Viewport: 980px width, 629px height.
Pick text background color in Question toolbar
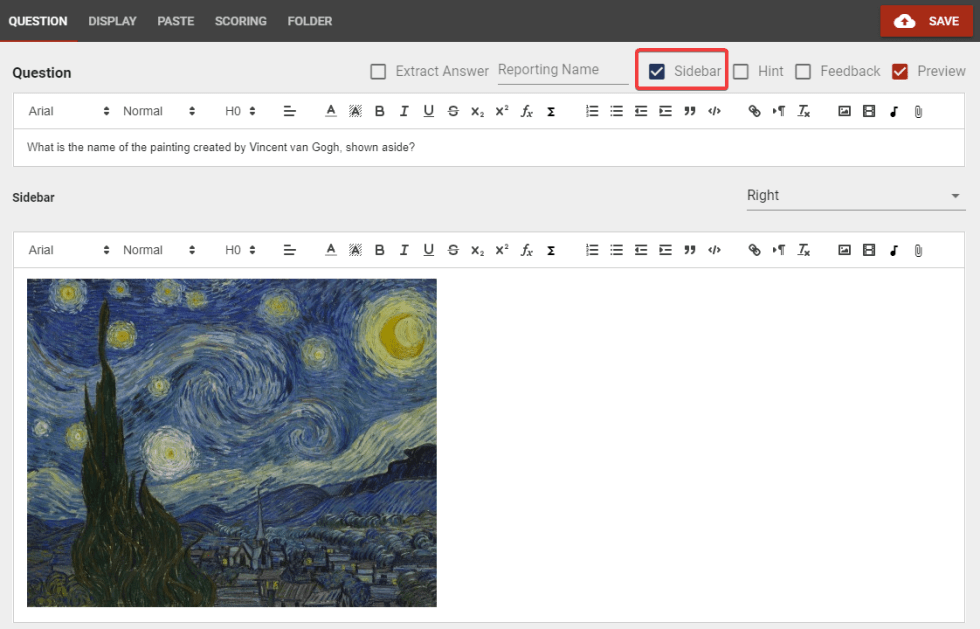[355, 111]
